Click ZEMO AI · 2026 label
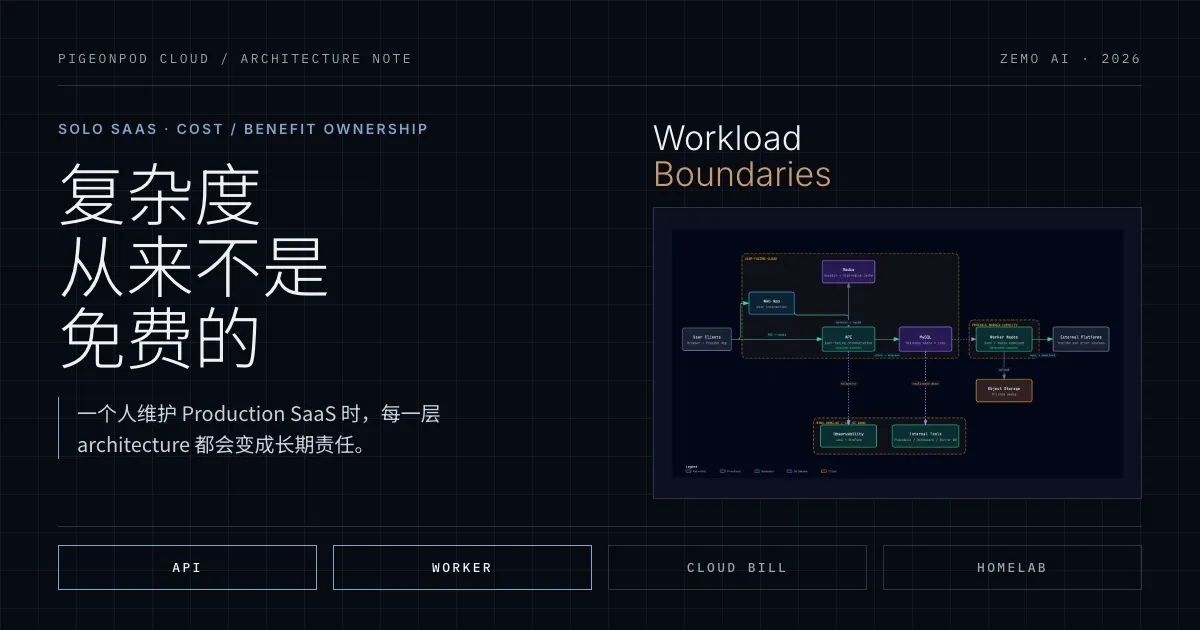This screenshot has height=630, width=1200. tap(1070, 59)
